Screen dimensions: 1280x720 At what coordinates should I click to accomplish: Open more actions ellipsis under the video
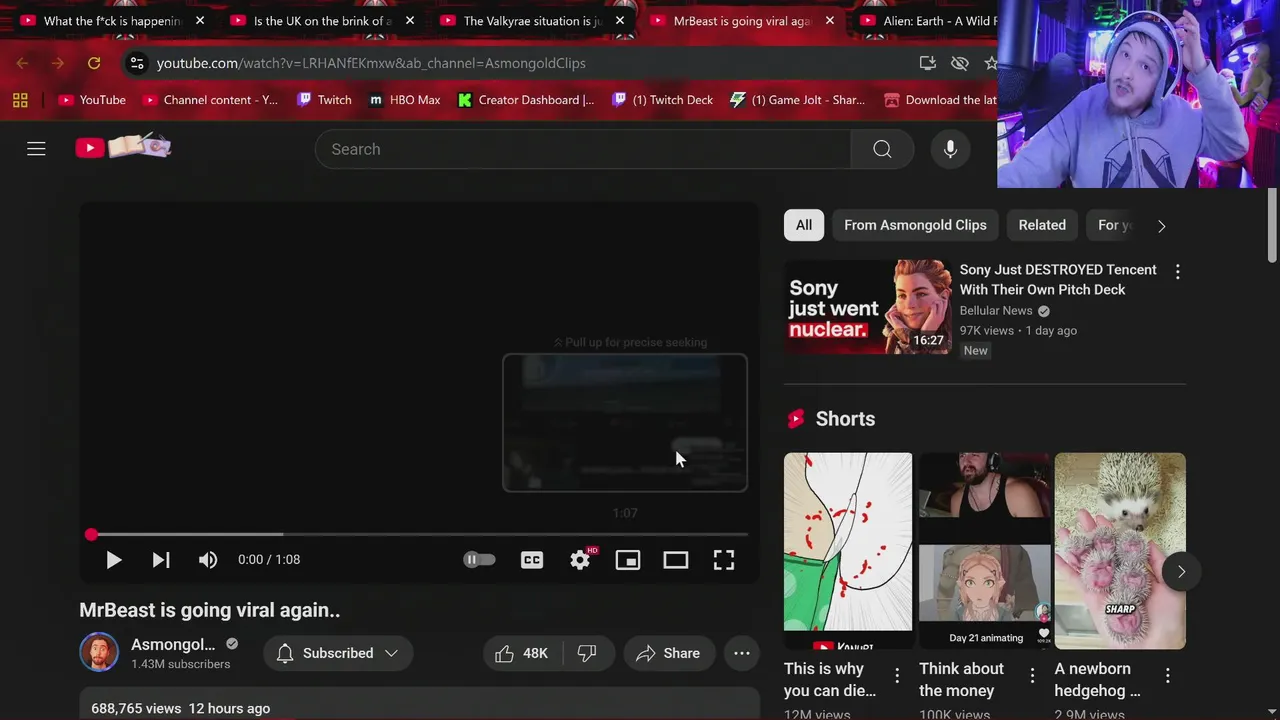click(x=742, y=653)
